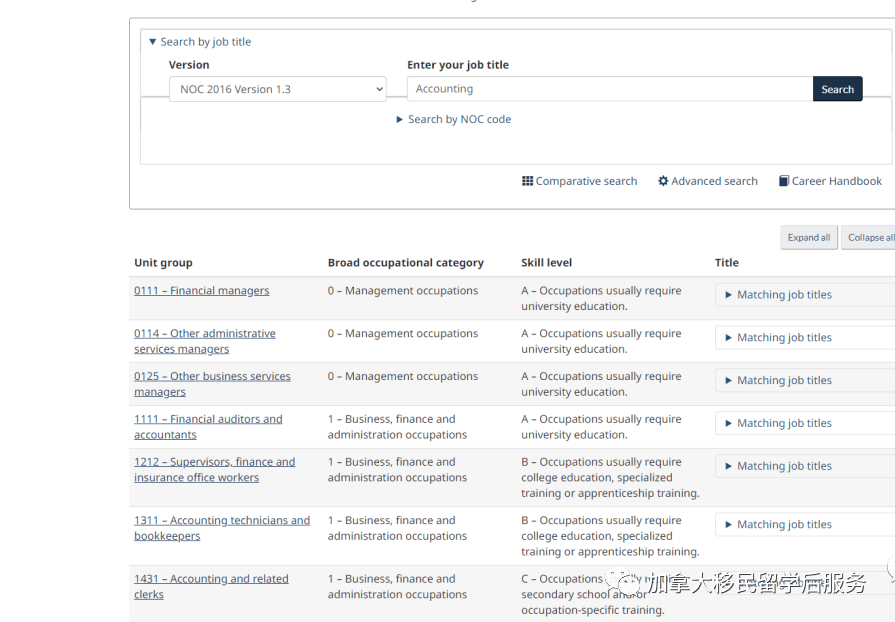Expand Matching job titles for Financial managers

click(x=784, y=295)
